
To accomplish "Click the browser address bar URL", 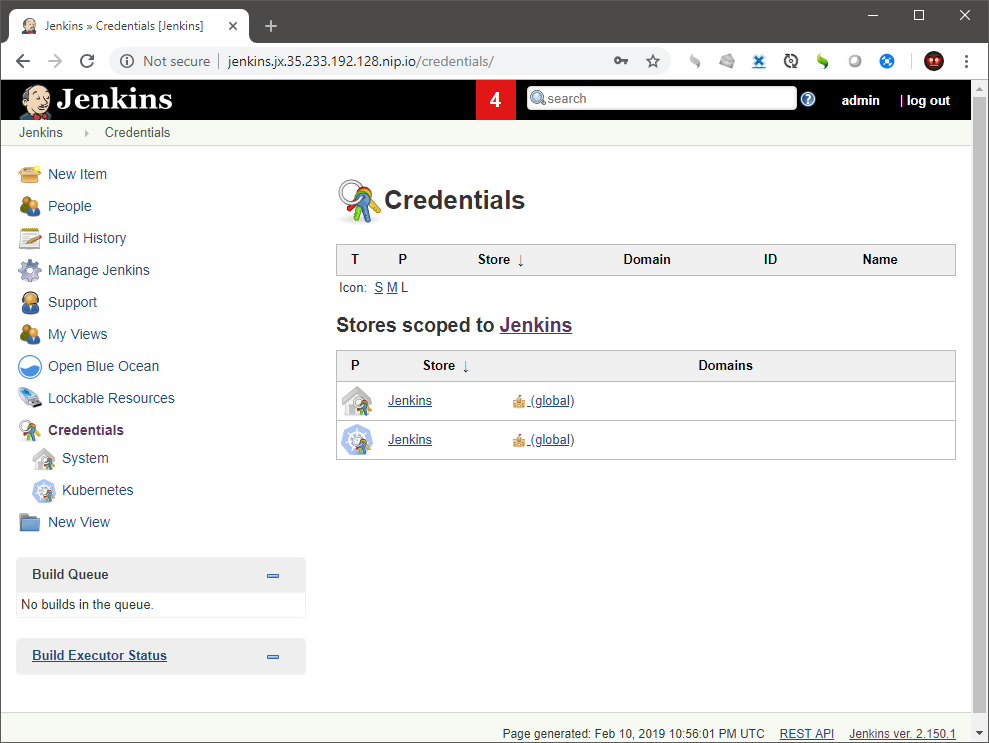I will point(361,61).
